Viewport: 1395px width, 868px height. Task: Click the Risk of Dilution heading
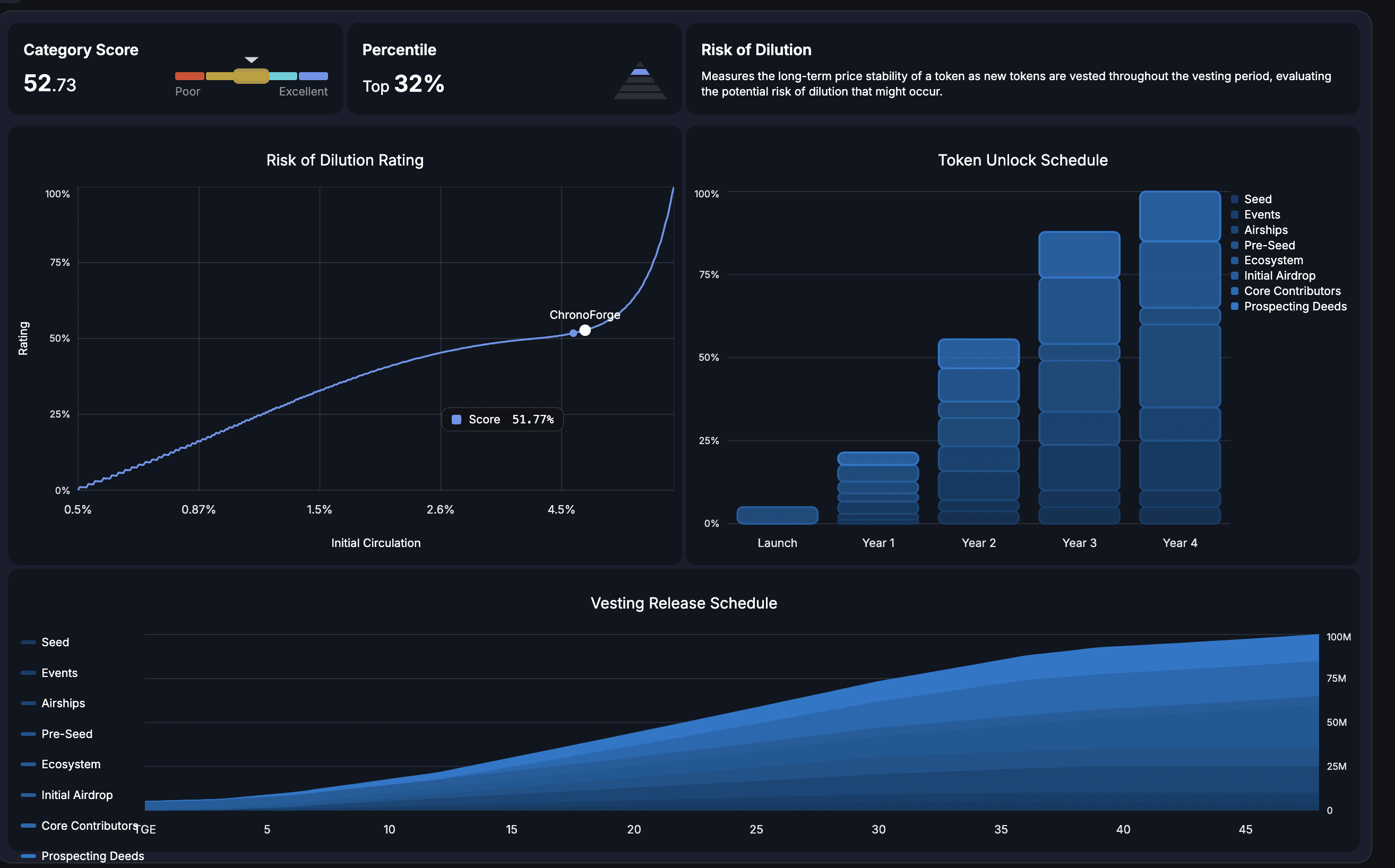pyautogui.click(x=756, y=50)
